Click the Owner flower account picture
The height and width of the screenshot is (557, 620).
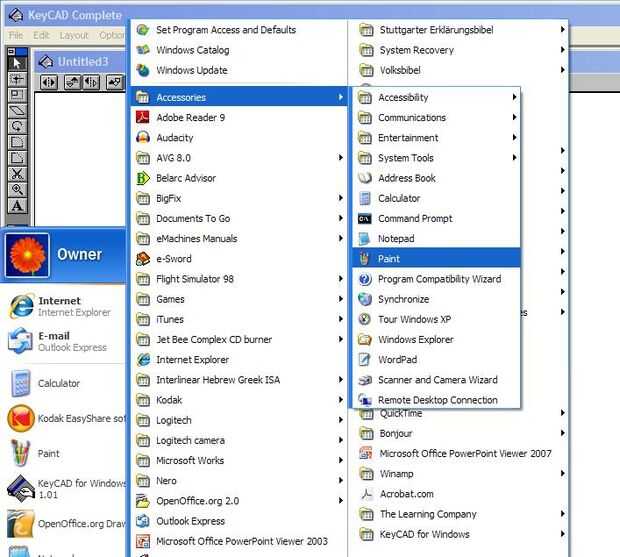coord(27,255)
